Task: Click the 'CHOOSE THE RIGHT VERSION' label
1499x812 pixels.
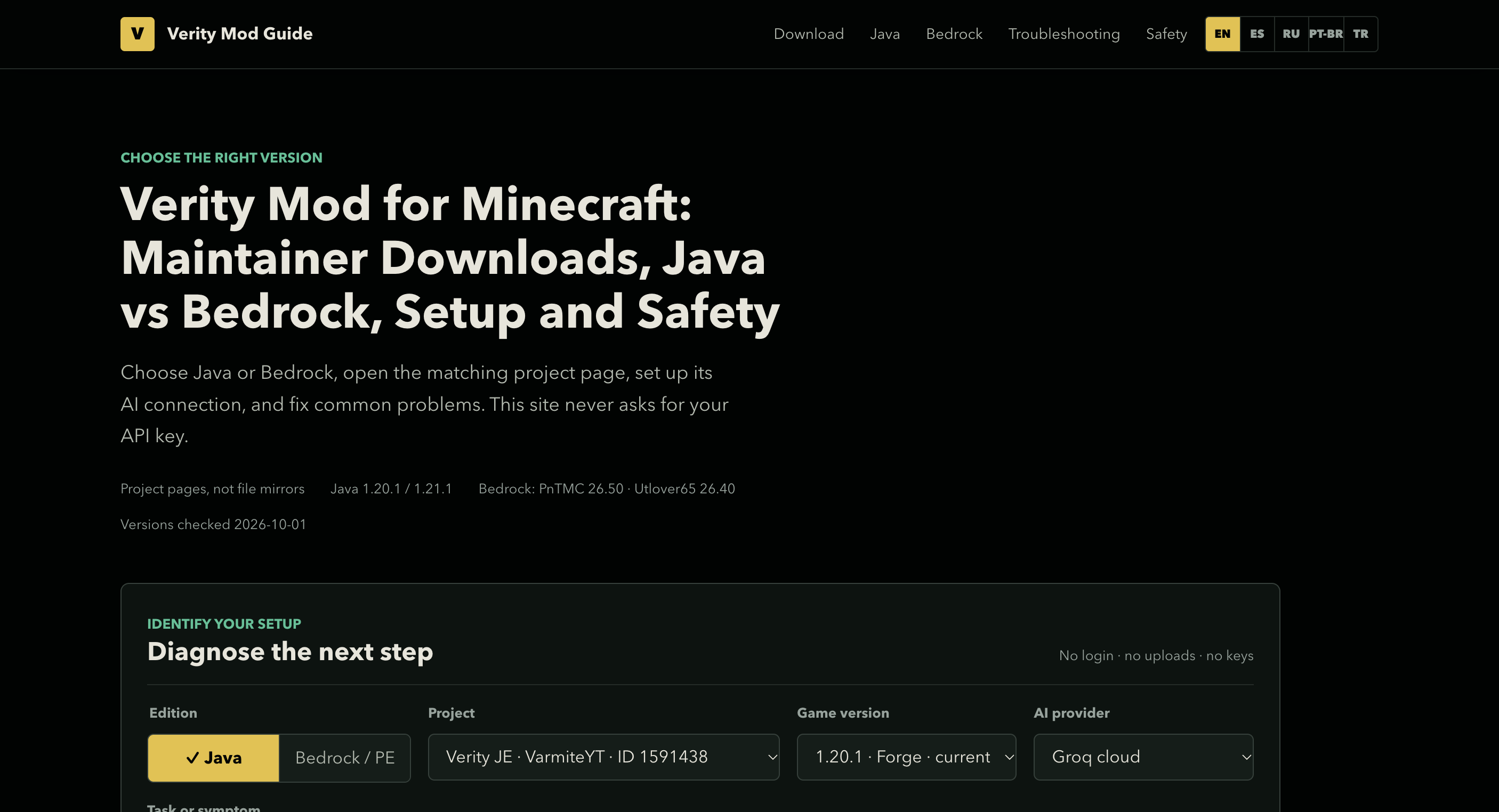Action: click(x=221, y=158)
